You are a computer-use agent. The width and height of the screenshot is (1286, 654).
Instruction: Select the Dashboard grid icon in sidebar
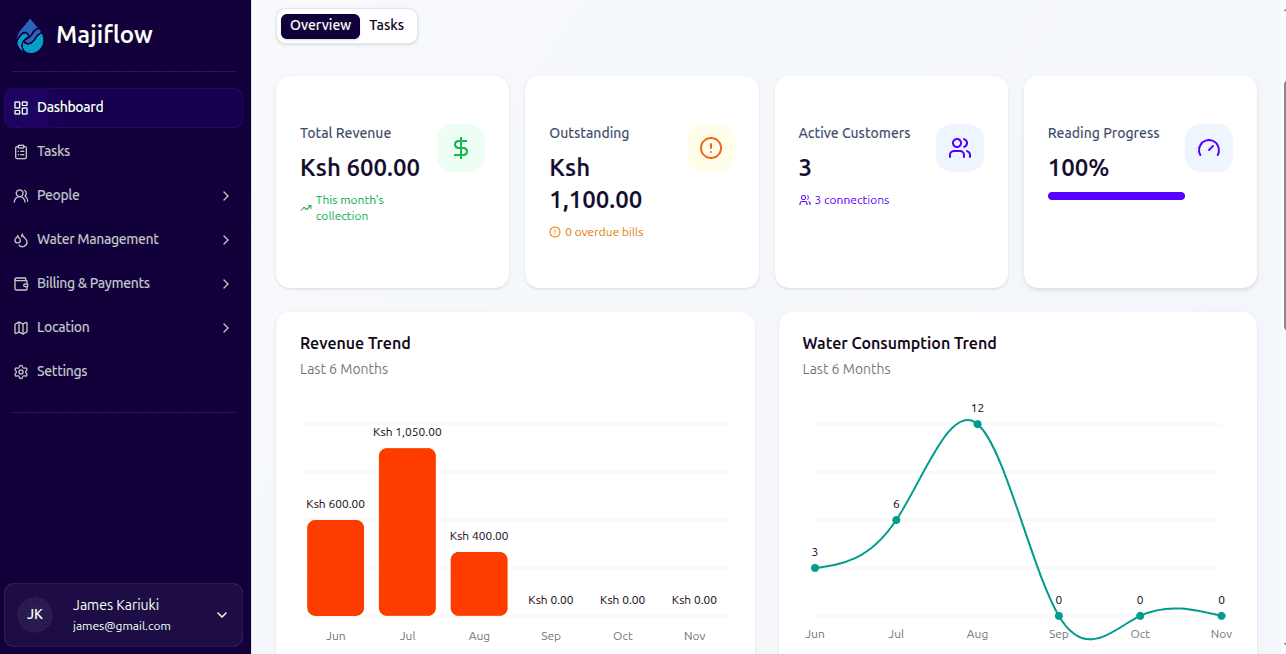click(20, 106)
